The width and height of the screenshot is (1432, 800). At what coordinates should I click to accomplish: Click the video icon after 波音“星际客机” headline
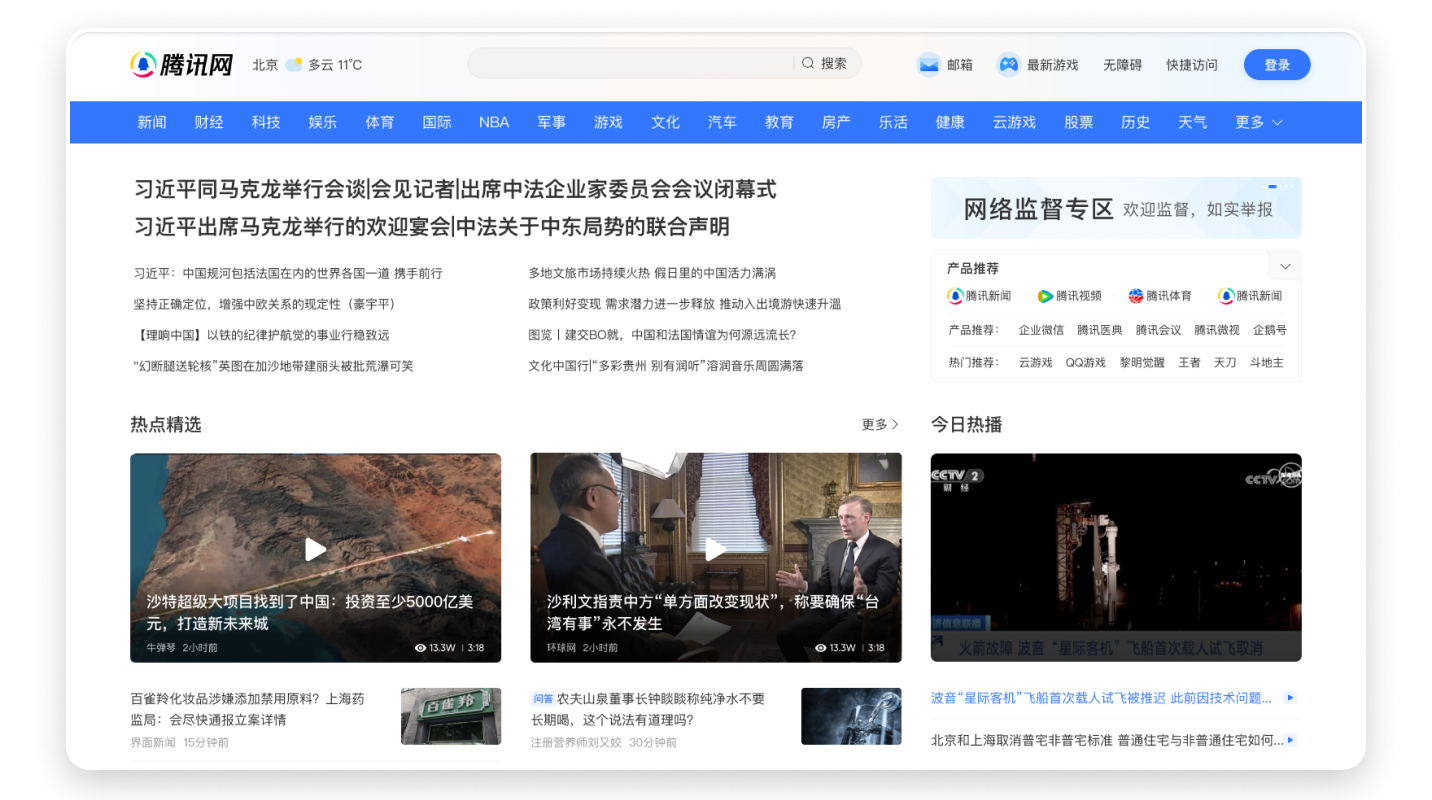1290,698
